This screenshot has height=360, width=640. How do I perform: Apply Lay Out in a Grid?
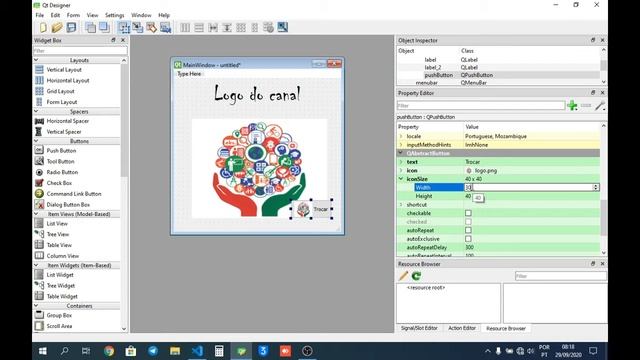241,27
